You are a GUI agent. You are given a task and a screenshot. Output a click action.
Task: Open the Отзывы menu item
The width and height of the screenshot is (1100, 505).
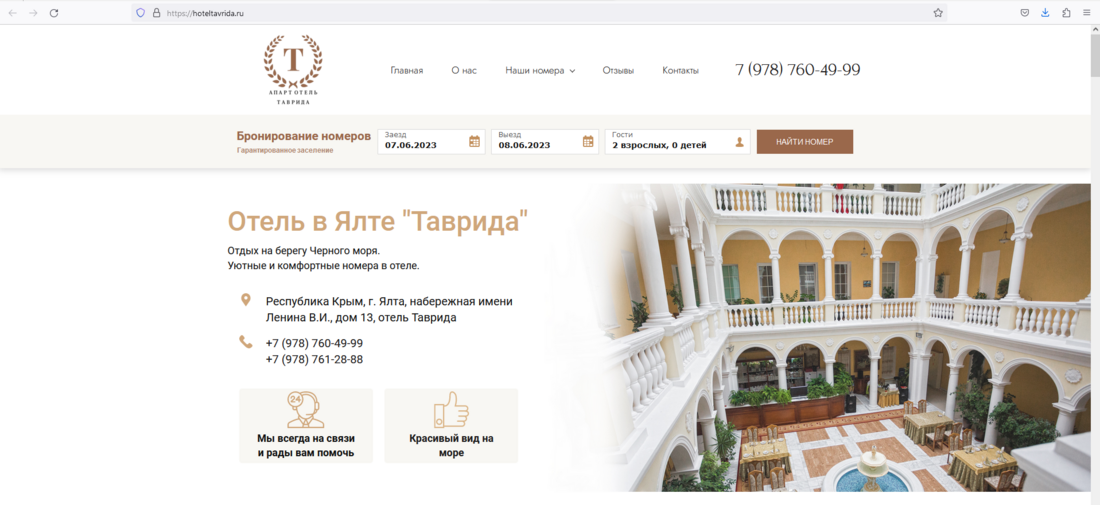pyautogui.click(x=618, y=70)
